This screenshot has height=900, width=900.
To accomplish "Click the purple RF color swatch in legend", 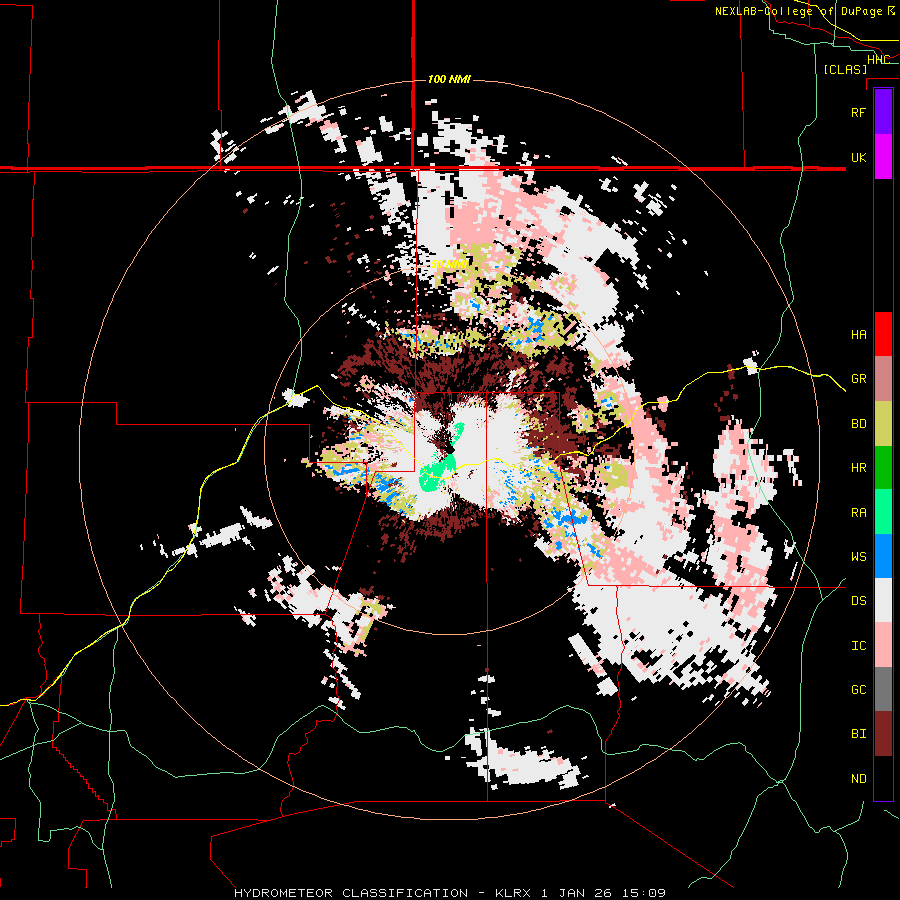I will tap(883, 112).
